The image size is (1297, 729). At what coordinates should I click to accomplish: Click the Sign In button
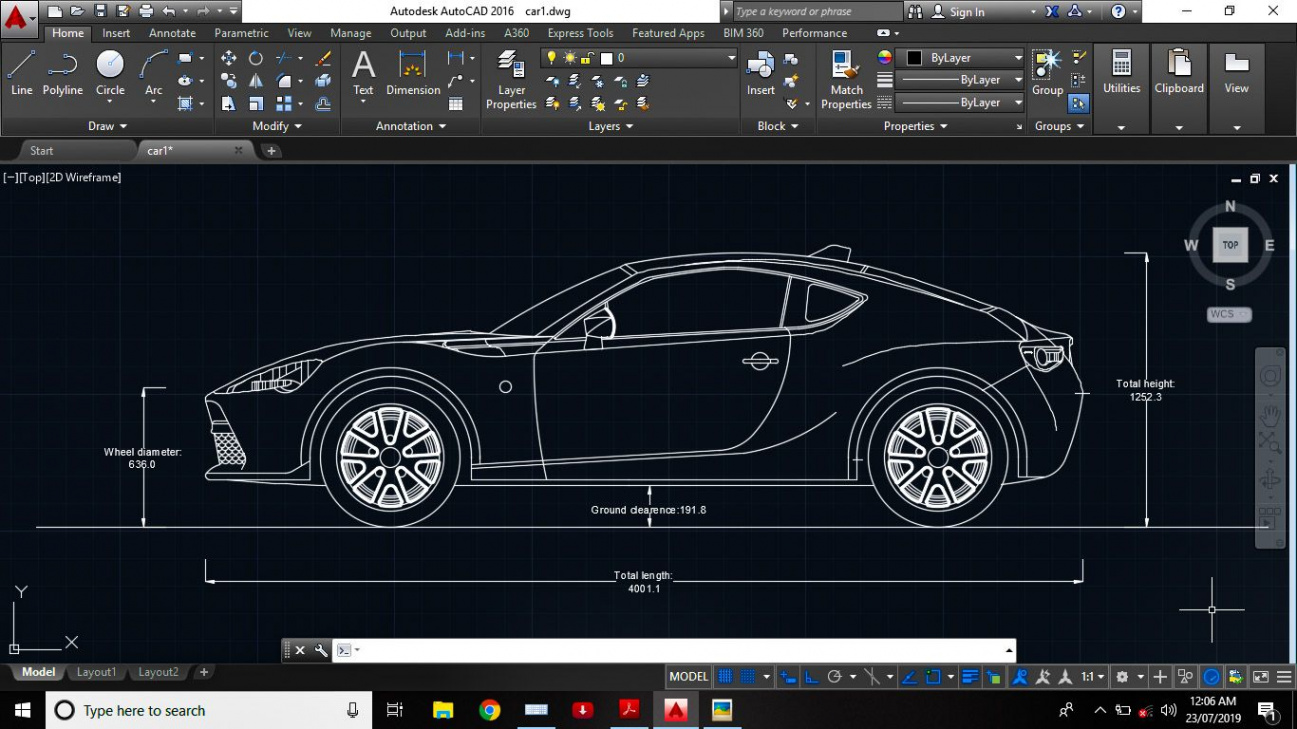point(958,12)
